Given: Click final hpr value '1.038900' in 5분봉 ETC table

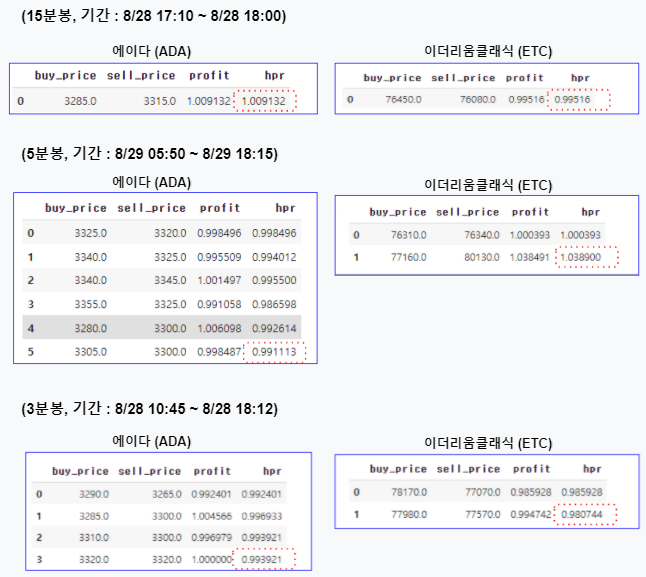Looking at the screenshot, I should tap(580, 257).
